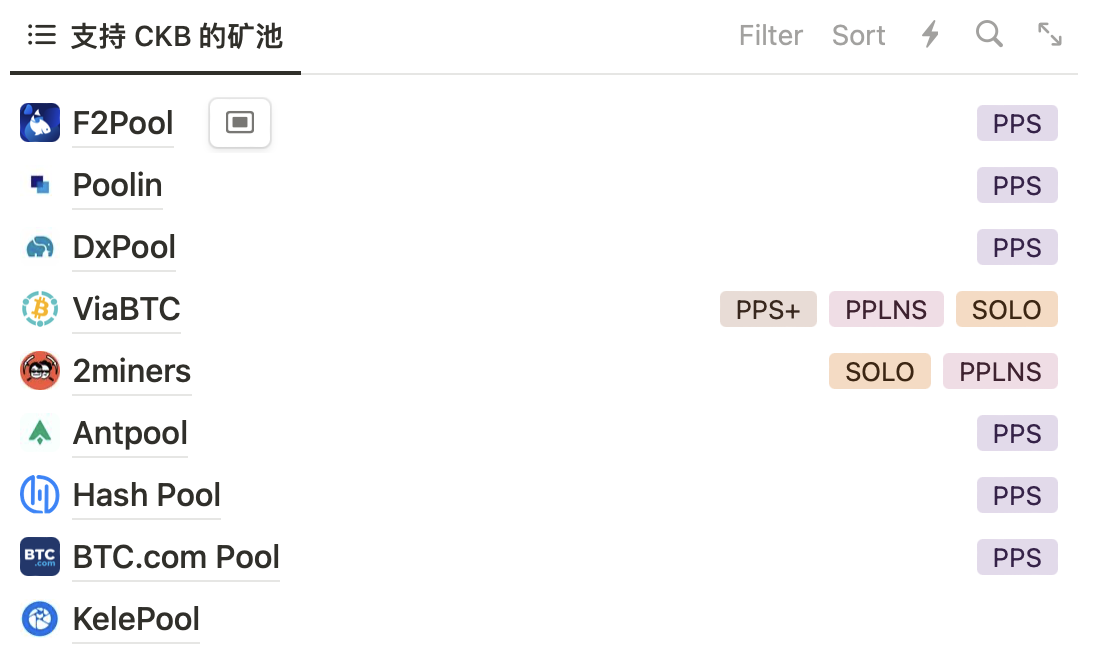Open the Sort options
1094x662 pixels.
pos(858,36)
